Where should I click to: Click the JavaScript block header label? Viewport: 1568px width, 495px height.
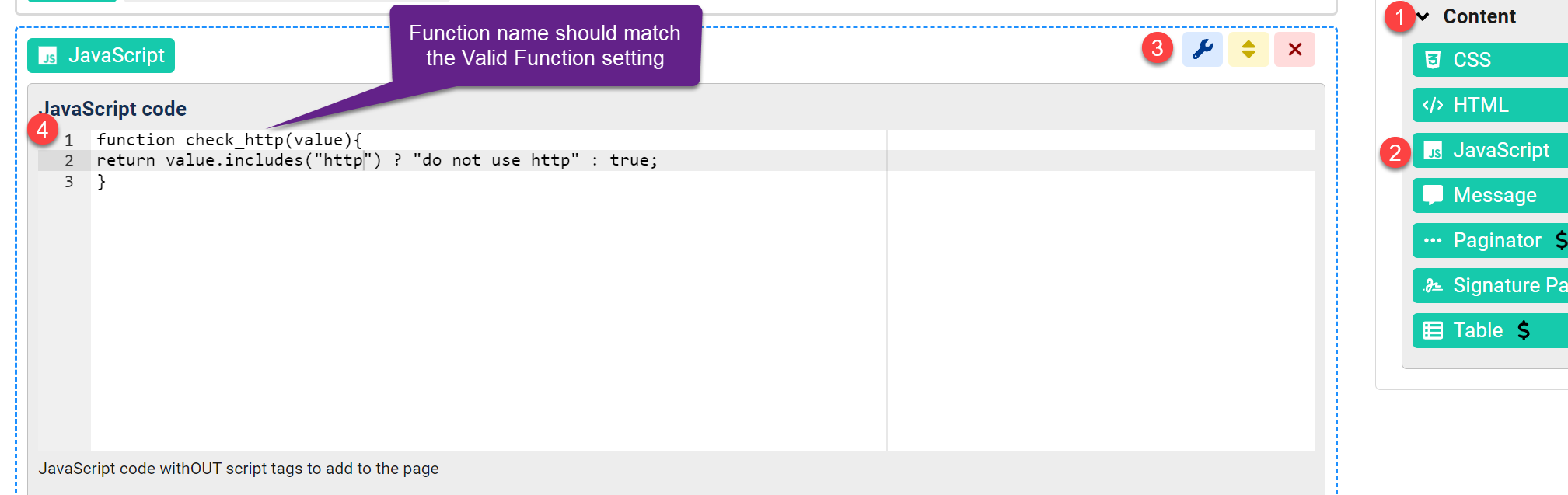pos(101,55)
